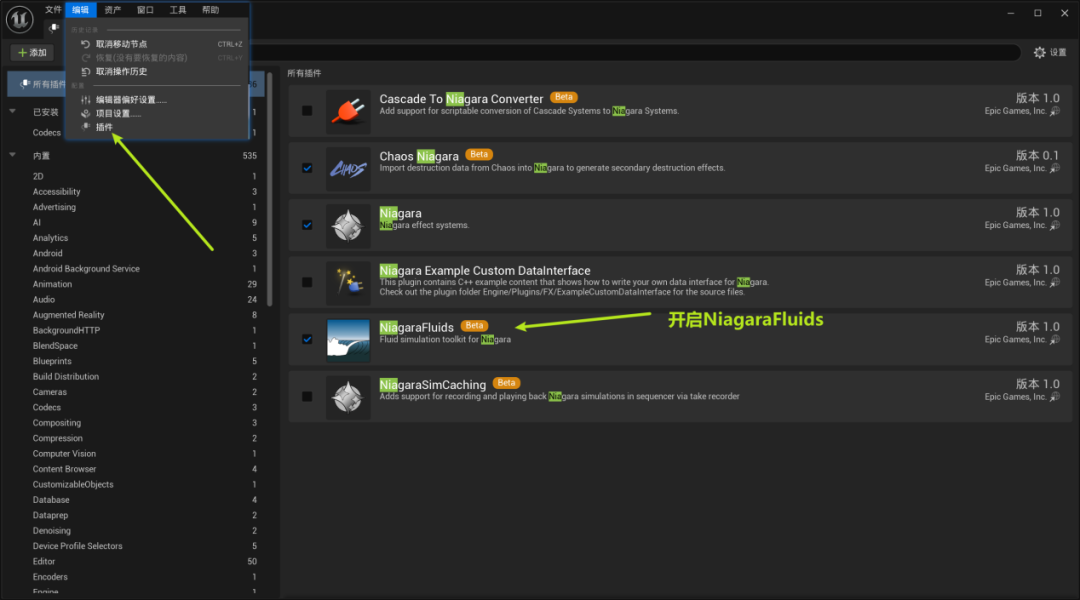Click the Unreal Engine logo icon
This screenshot has width=1080, height=600.
click(x=19, y=19)
